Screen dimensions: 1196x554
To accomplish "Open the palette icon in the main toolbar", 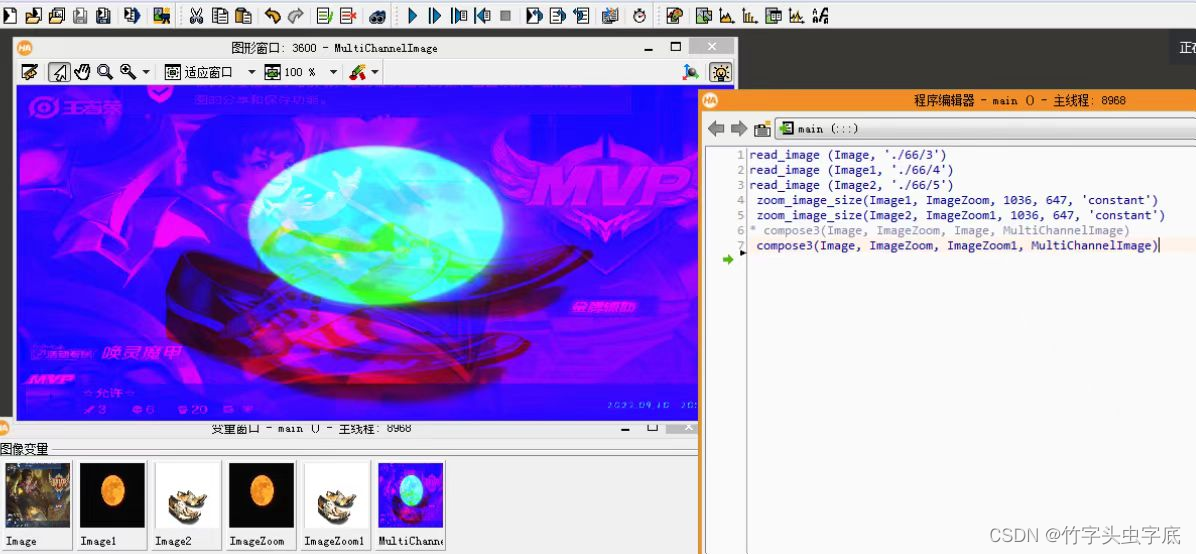I will 674,15.
